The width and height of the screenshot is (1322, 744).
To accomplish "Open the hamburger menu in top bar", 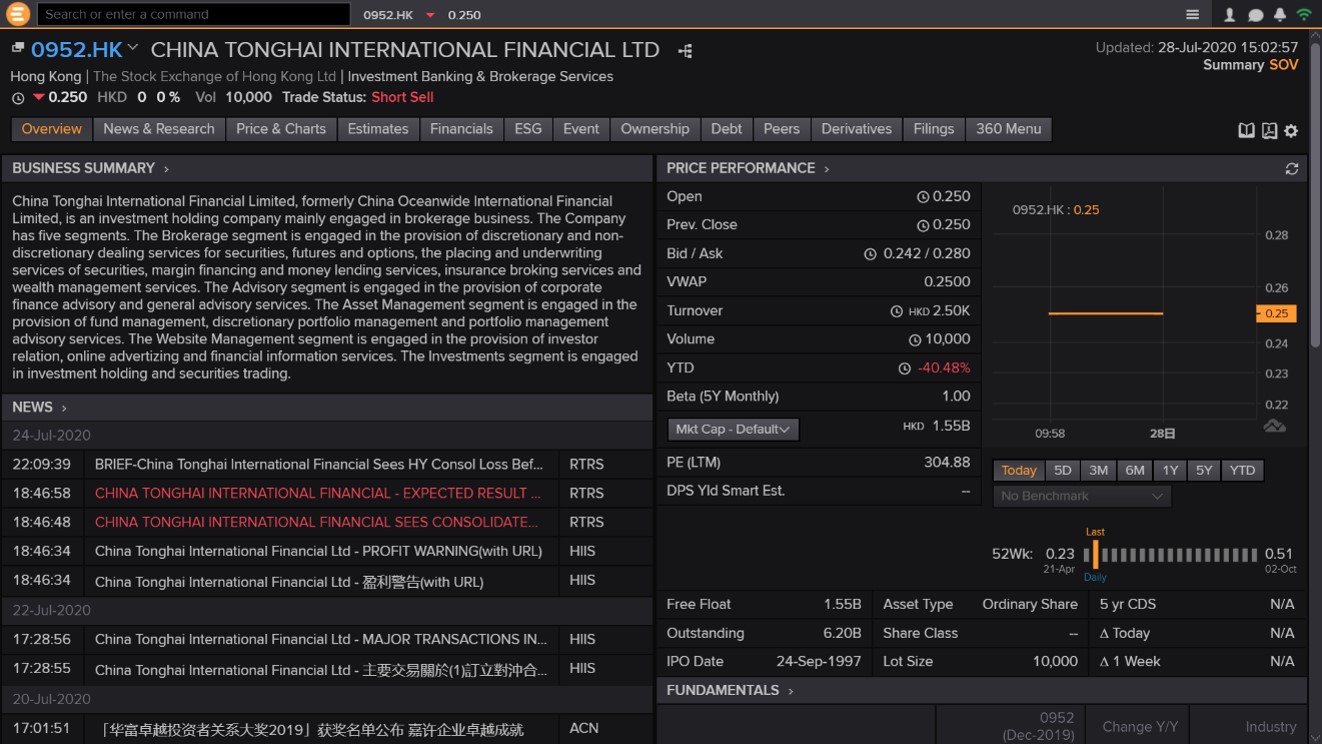I will click(1192, 15).
